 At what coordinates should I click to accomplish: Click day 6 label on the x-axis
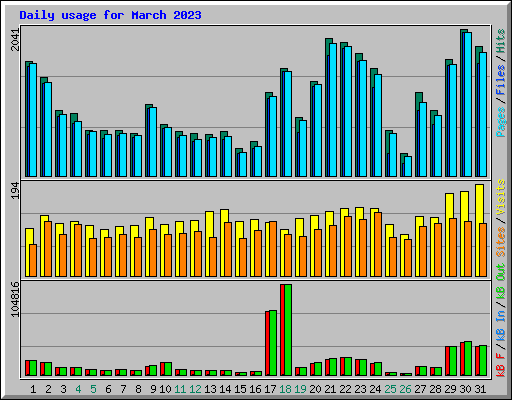(108, 389)
